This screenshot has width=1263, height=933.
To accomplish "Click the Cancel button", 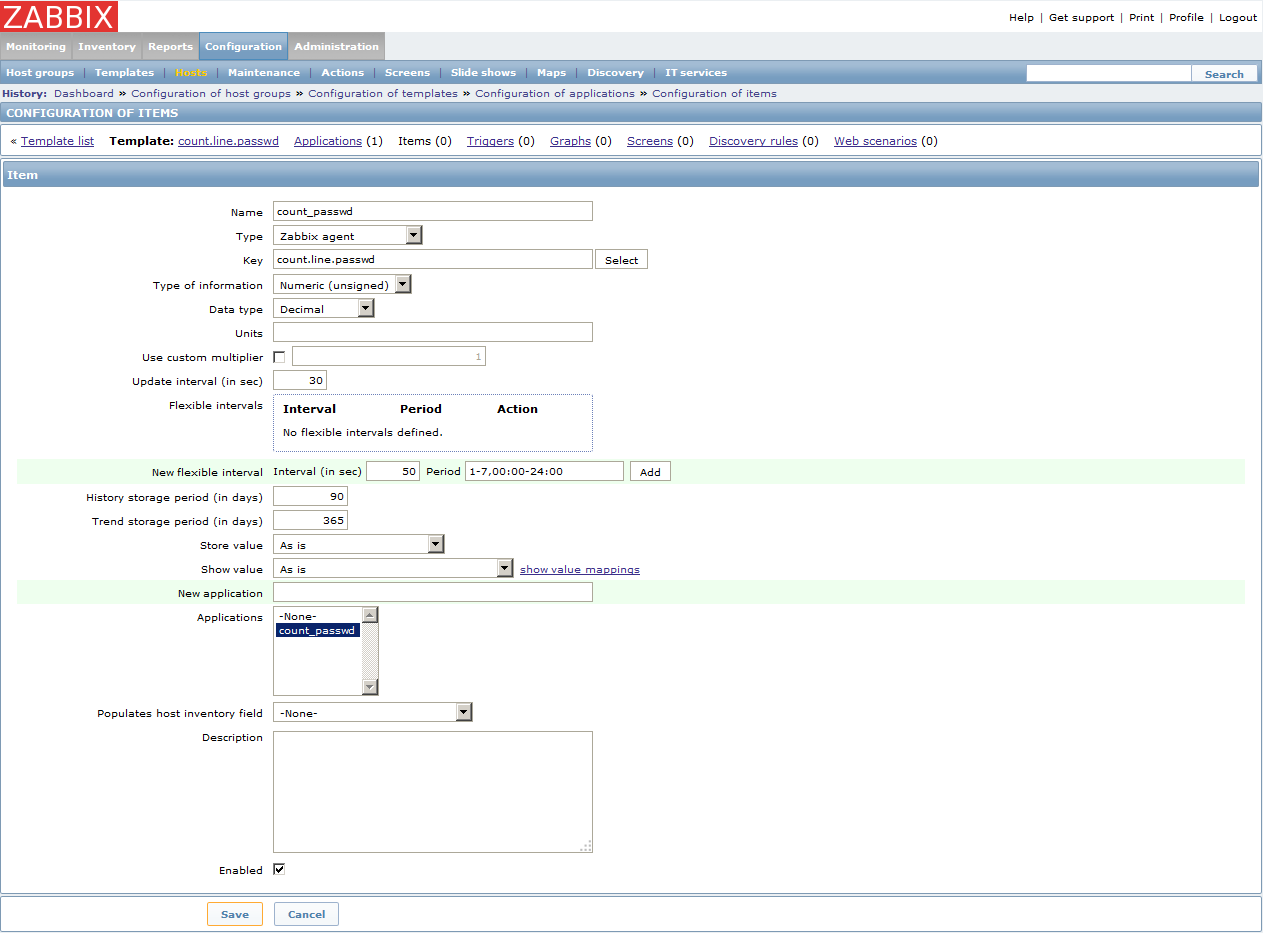I will coord(306,914).
